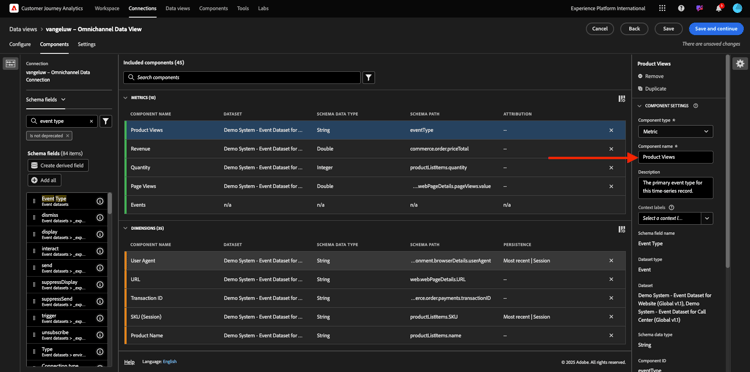Click the Create derived field button
Viewport: 750px width, 372px height.
[x=58, y=165]
